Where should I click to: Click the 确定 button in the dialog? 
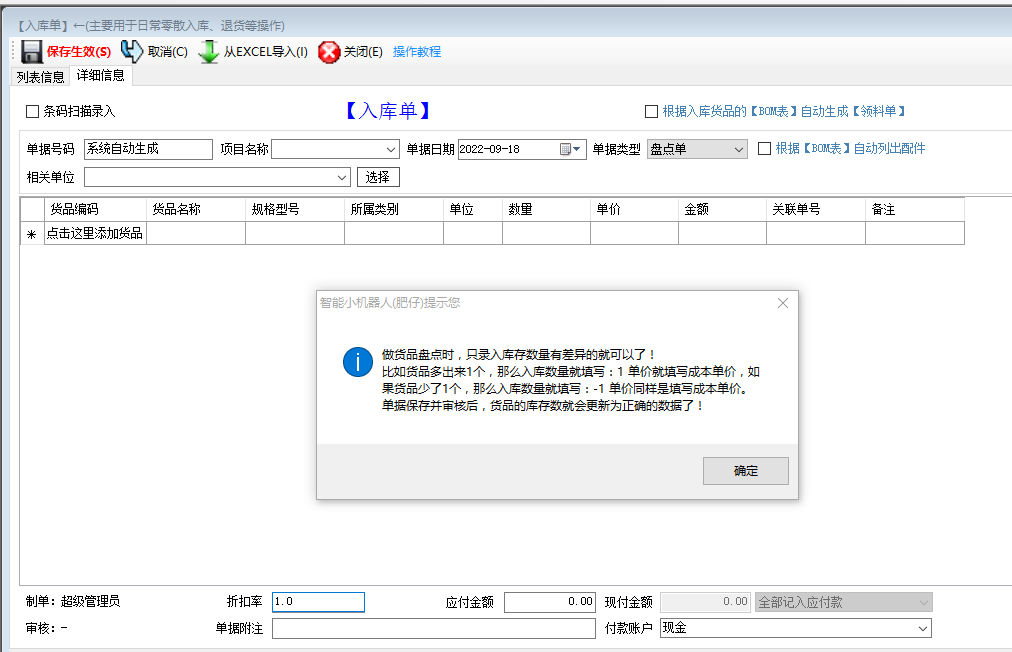[745, 470]
